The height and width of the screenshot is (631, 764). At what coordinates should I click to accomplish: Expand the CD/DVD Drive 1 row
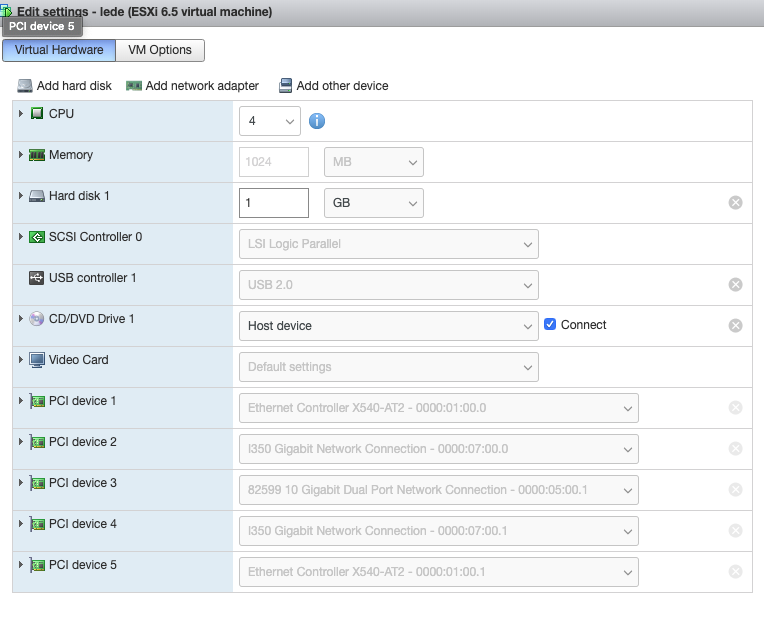pos(20,319)
